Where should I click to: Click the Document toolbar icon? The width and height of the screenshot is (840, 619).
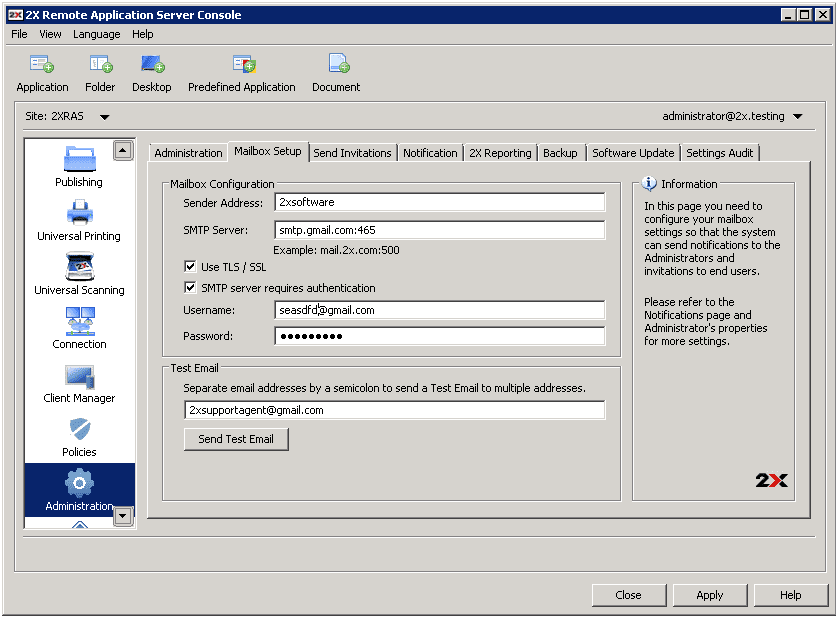[339, 64]
